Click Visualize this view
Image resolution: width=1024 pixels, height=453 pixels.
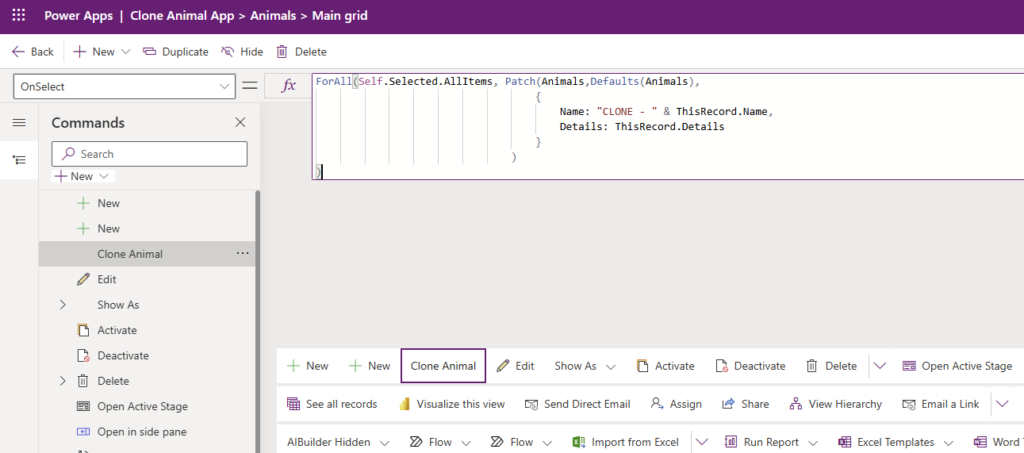(x=452, y=404)
